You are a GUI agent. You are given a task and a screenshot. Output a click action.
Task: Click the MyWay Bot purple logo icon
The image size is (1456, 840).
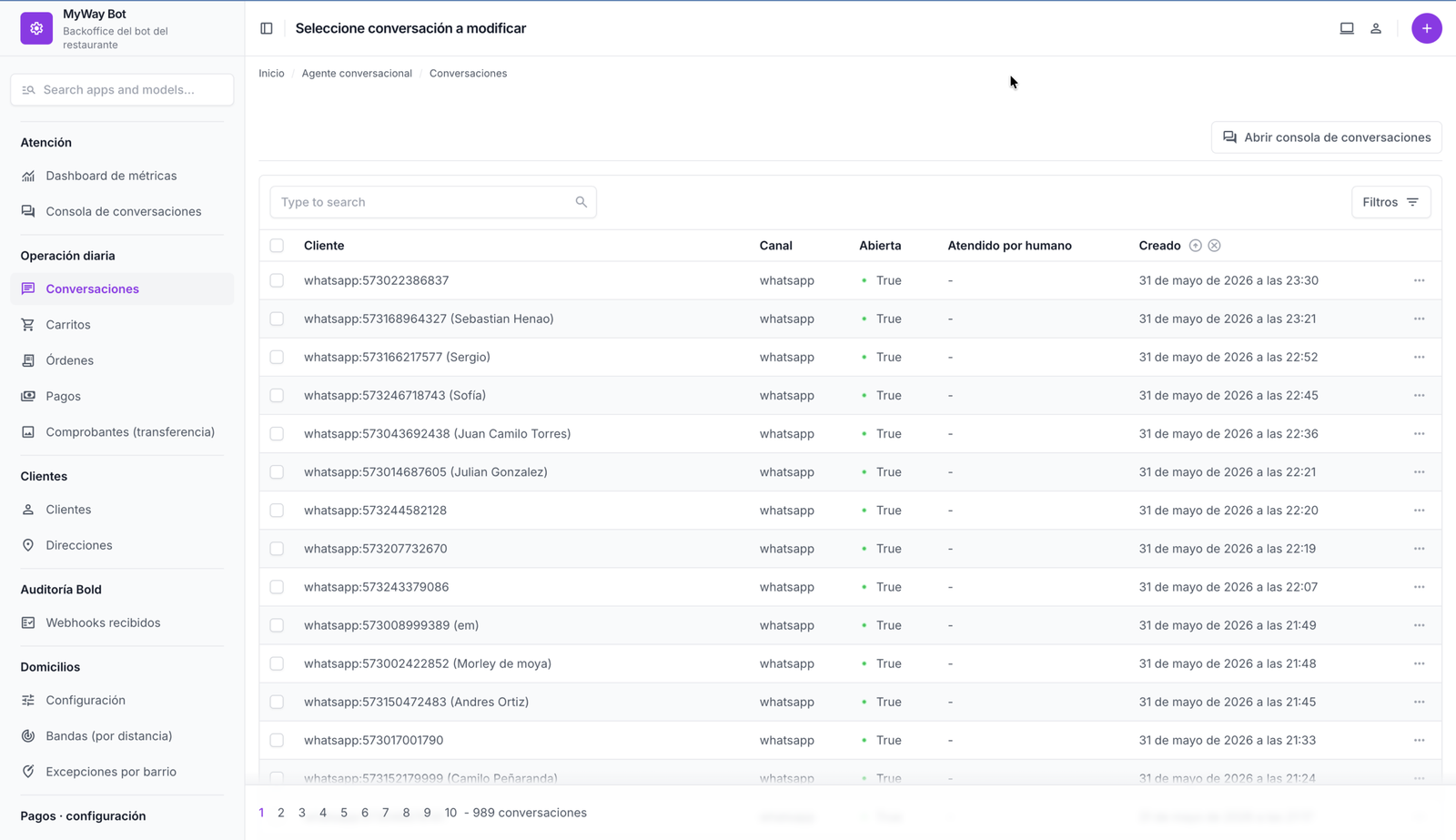coord(36,28)
